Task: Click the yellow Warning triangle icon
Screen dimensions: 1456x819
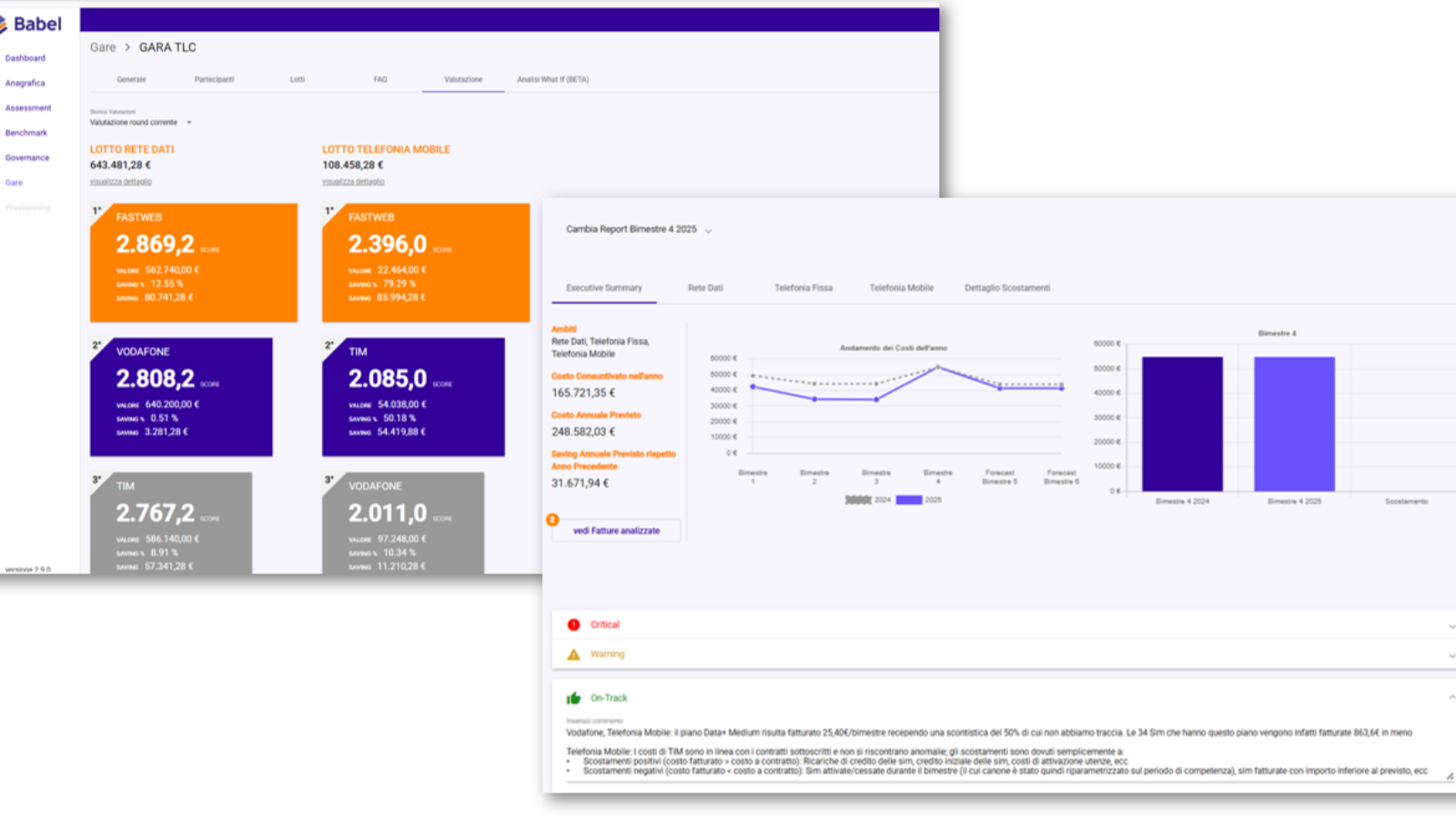Action: click(x=573, y=654)
